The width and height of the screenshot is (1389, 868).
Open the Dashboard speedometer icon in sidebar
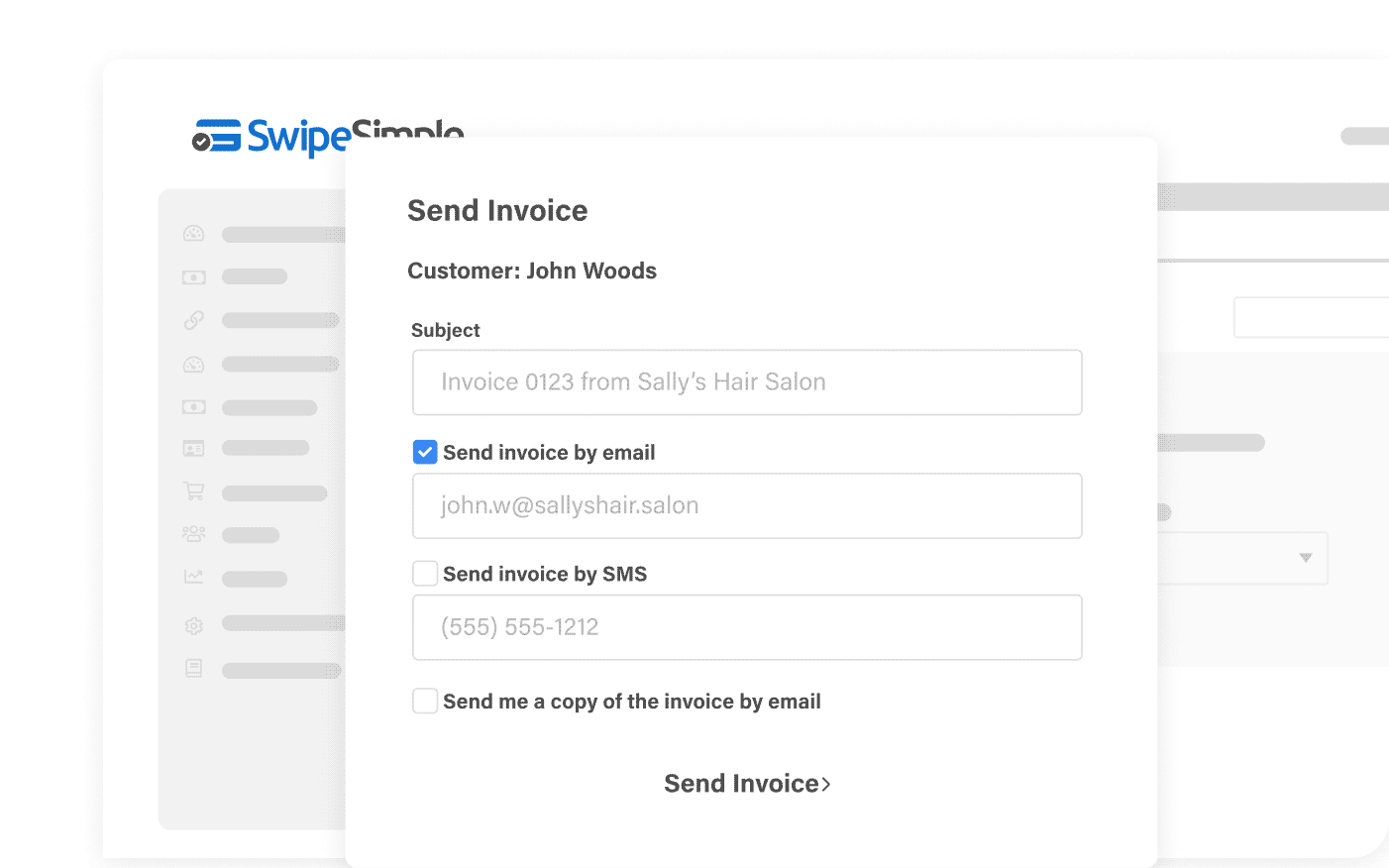tap(194, 233)
